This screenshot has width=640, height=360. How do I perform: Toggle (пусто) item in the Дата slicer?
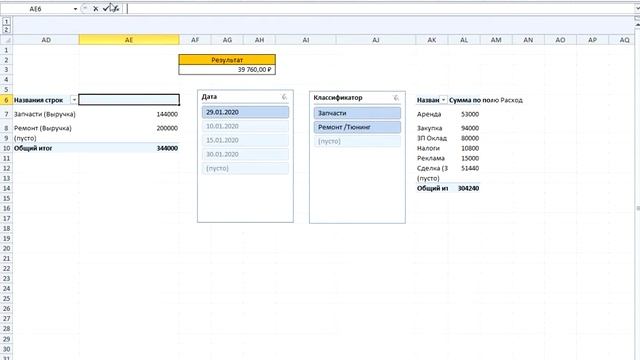click(245, 168)
